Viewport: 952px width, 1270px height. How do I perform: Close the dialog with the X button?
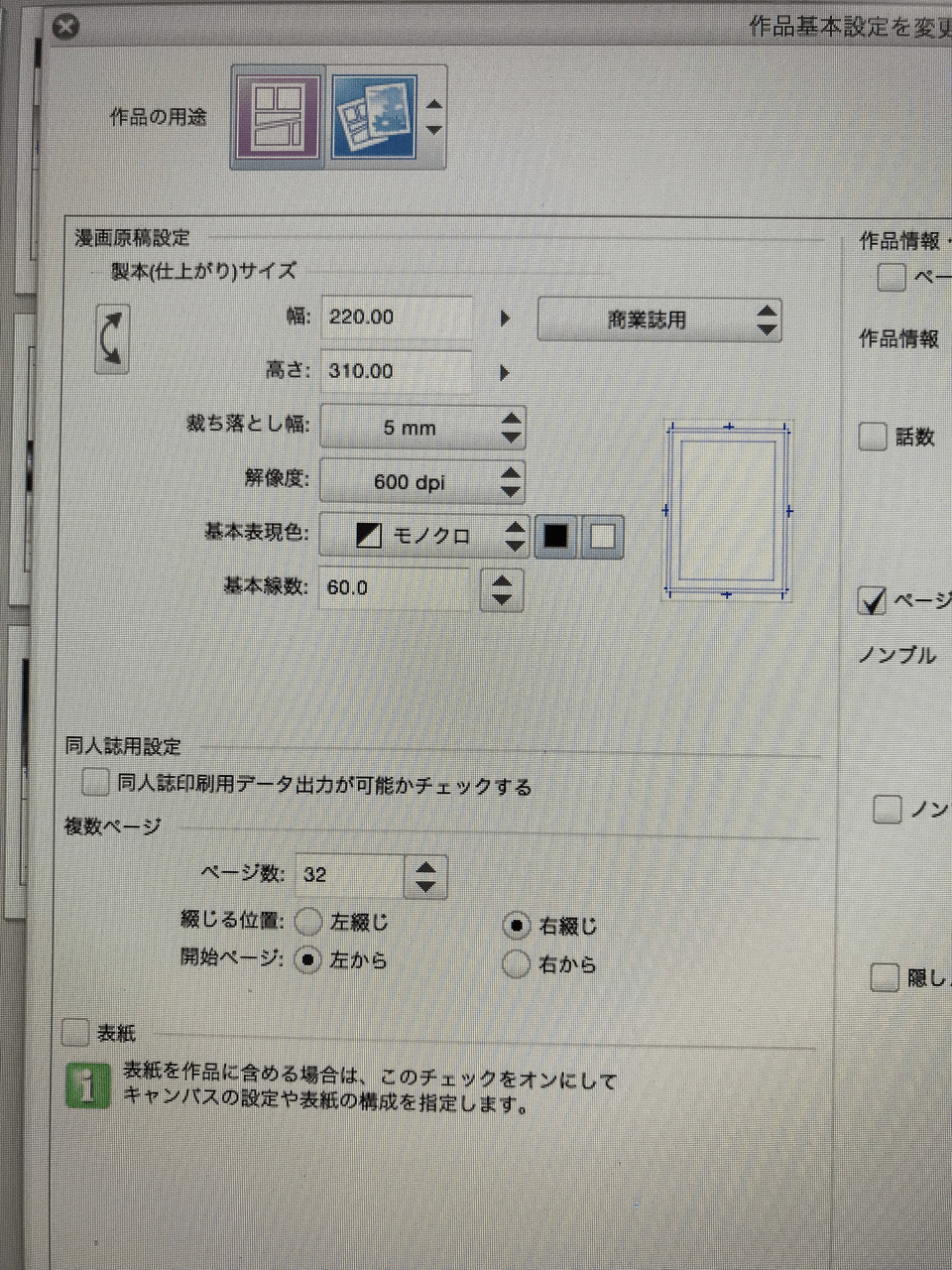coord(65,27)
